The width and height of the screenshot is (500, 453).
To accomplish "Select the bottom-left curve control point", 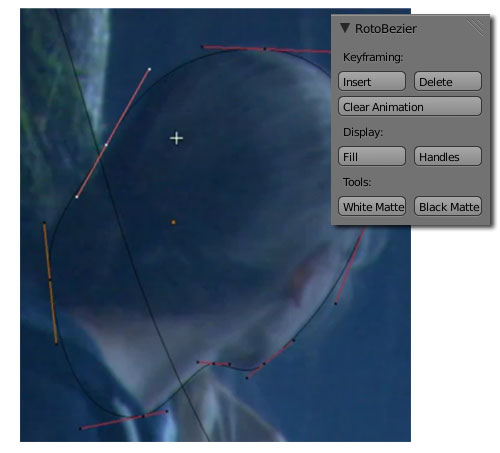I will click(143, 416).
